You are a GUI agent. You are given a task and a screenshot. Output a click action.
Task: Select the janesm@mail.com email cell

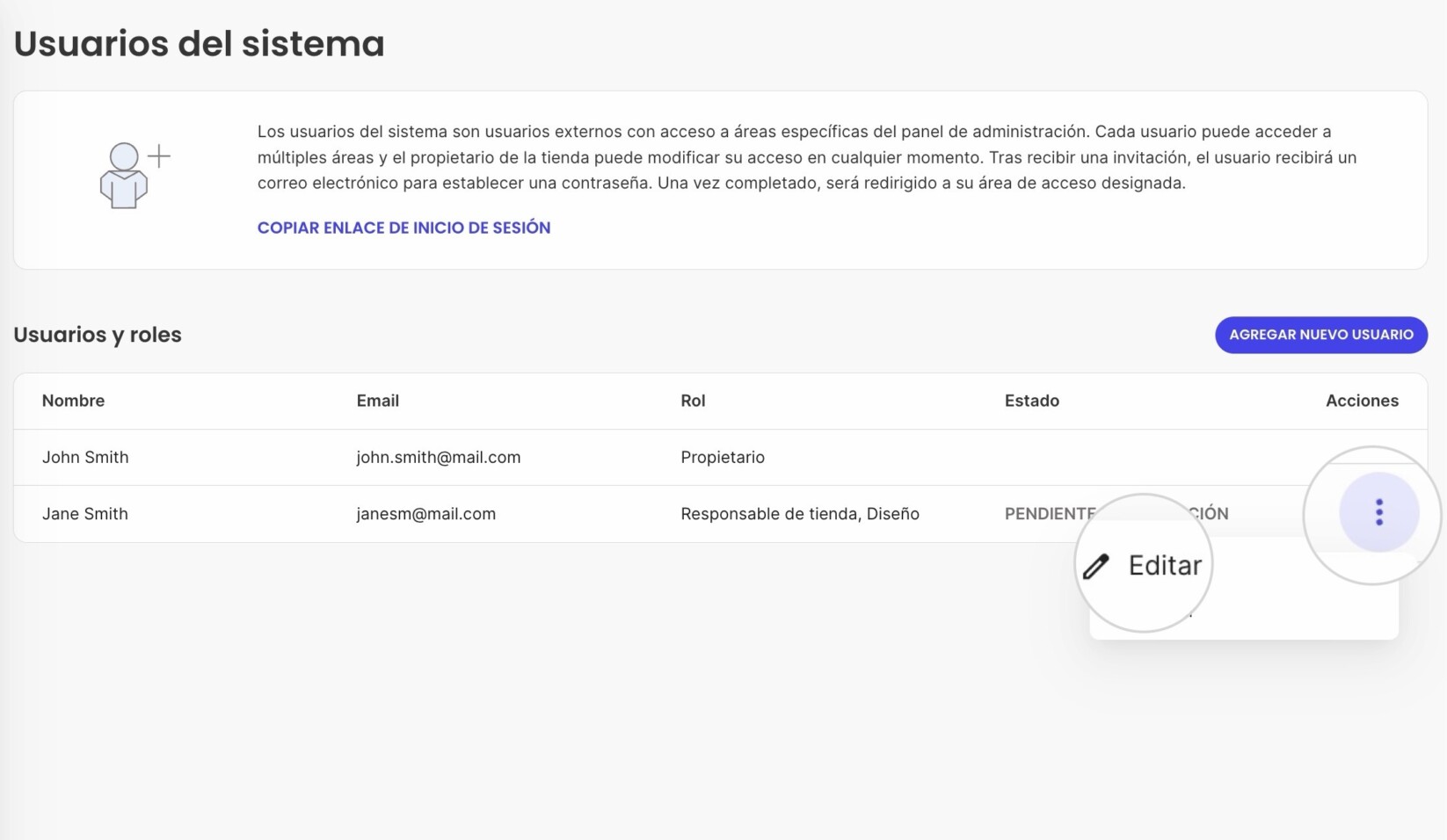tap(425, 514)
